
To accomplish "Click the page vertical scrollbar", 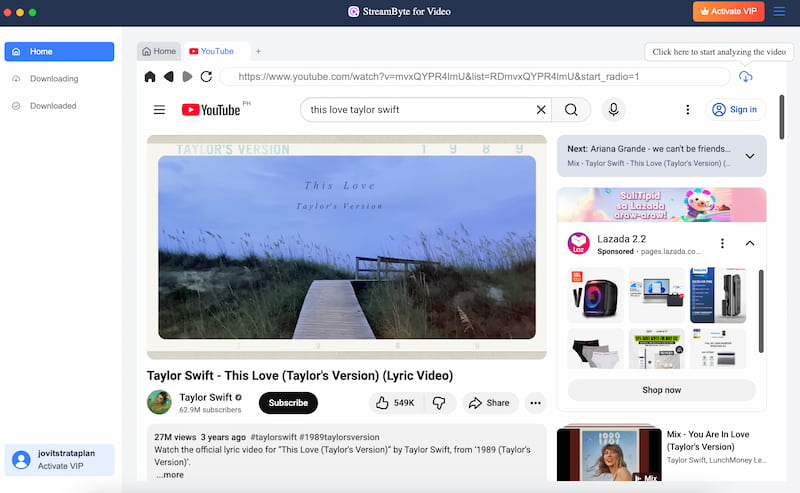I will tap(782, 117).
